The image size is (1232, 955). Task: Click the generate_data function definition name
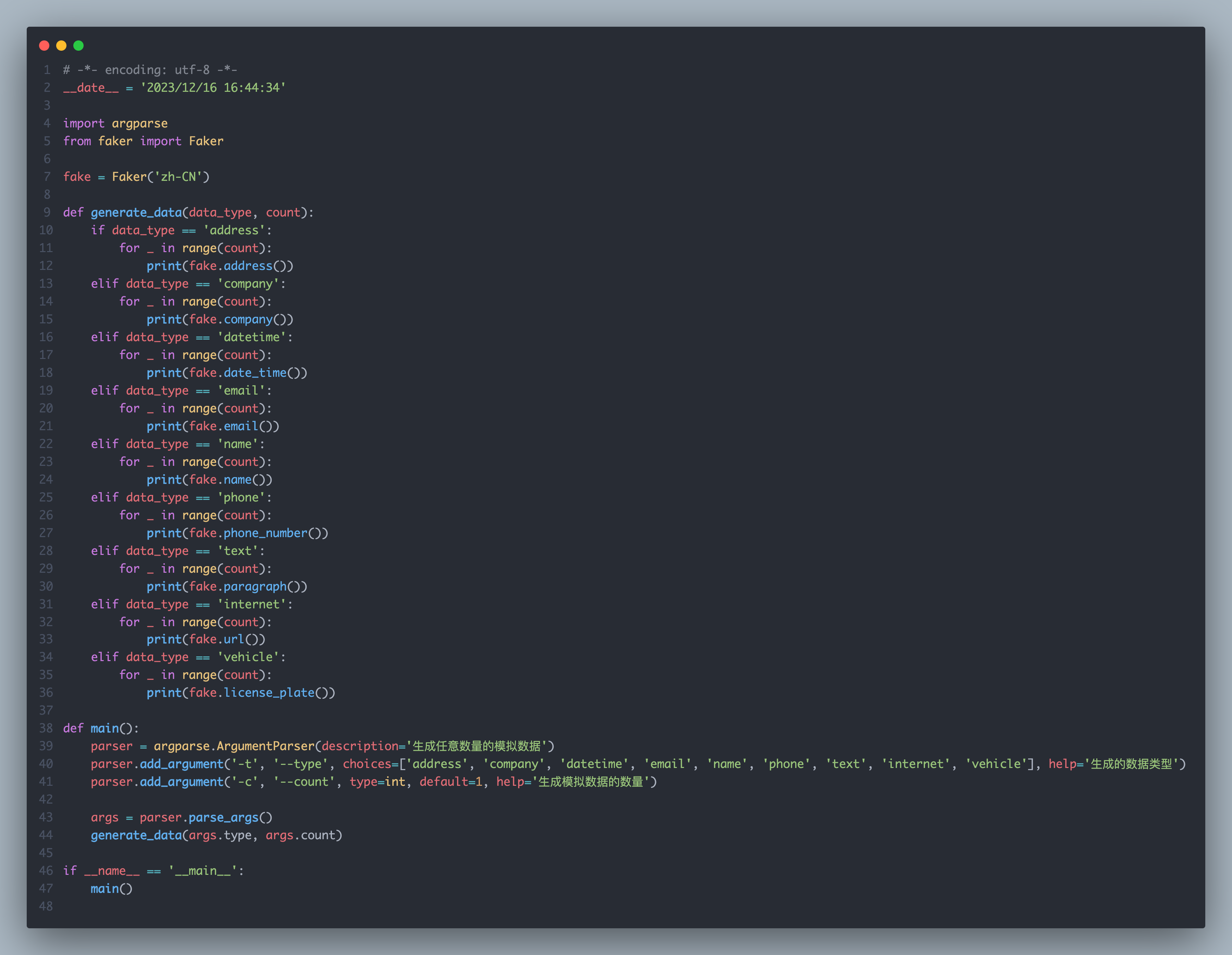[x=136, y=213]
